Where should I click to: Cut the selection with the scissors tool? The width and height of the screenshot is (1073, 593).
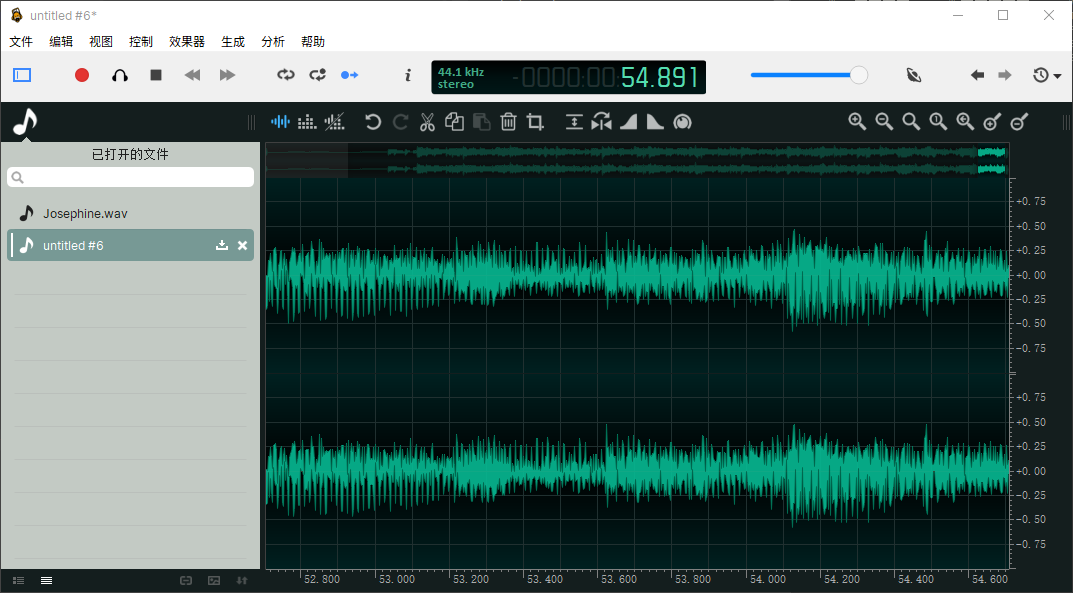tap(427, 121)
